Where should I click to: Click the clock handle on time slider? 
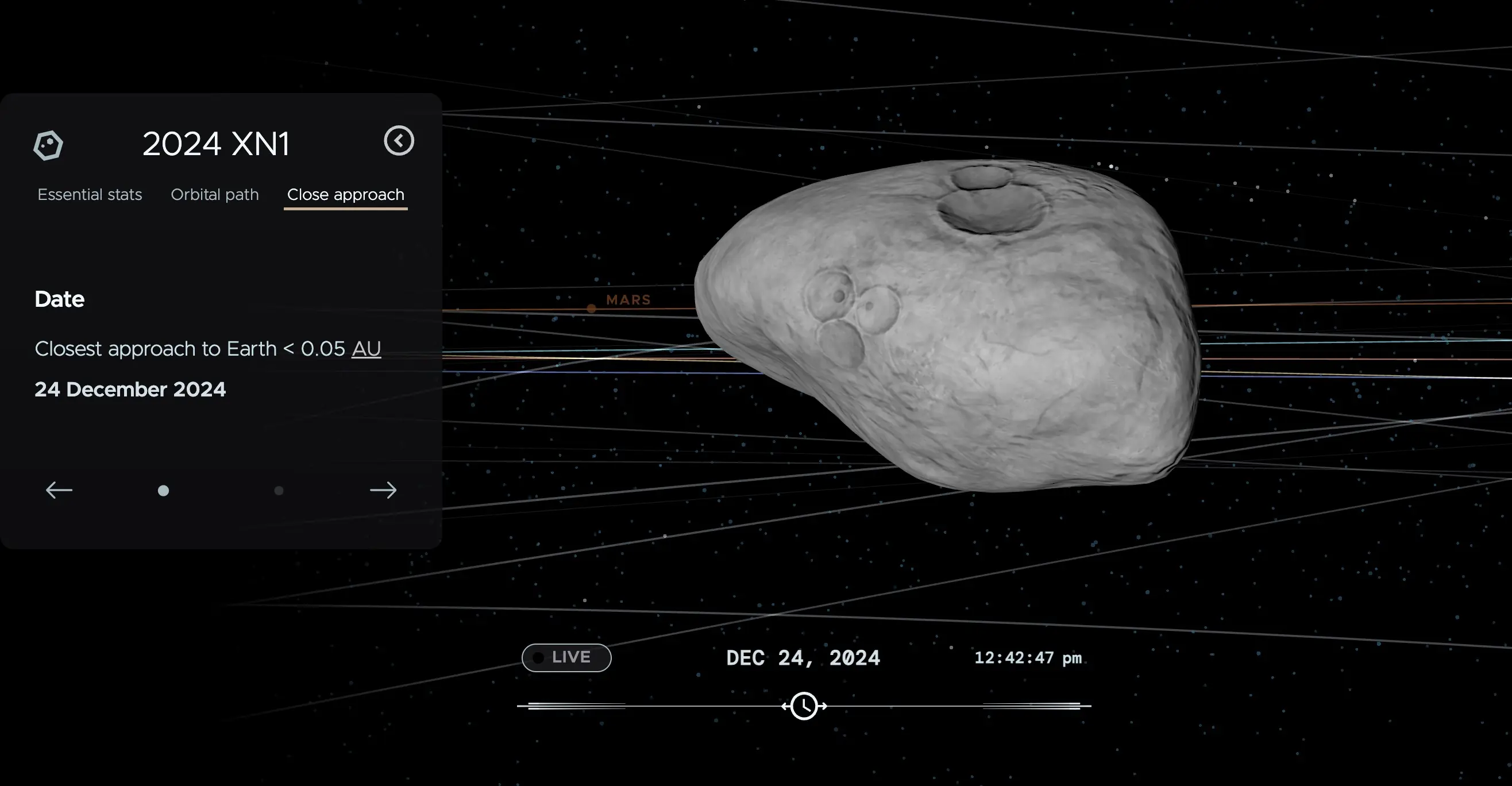[804, 706]
